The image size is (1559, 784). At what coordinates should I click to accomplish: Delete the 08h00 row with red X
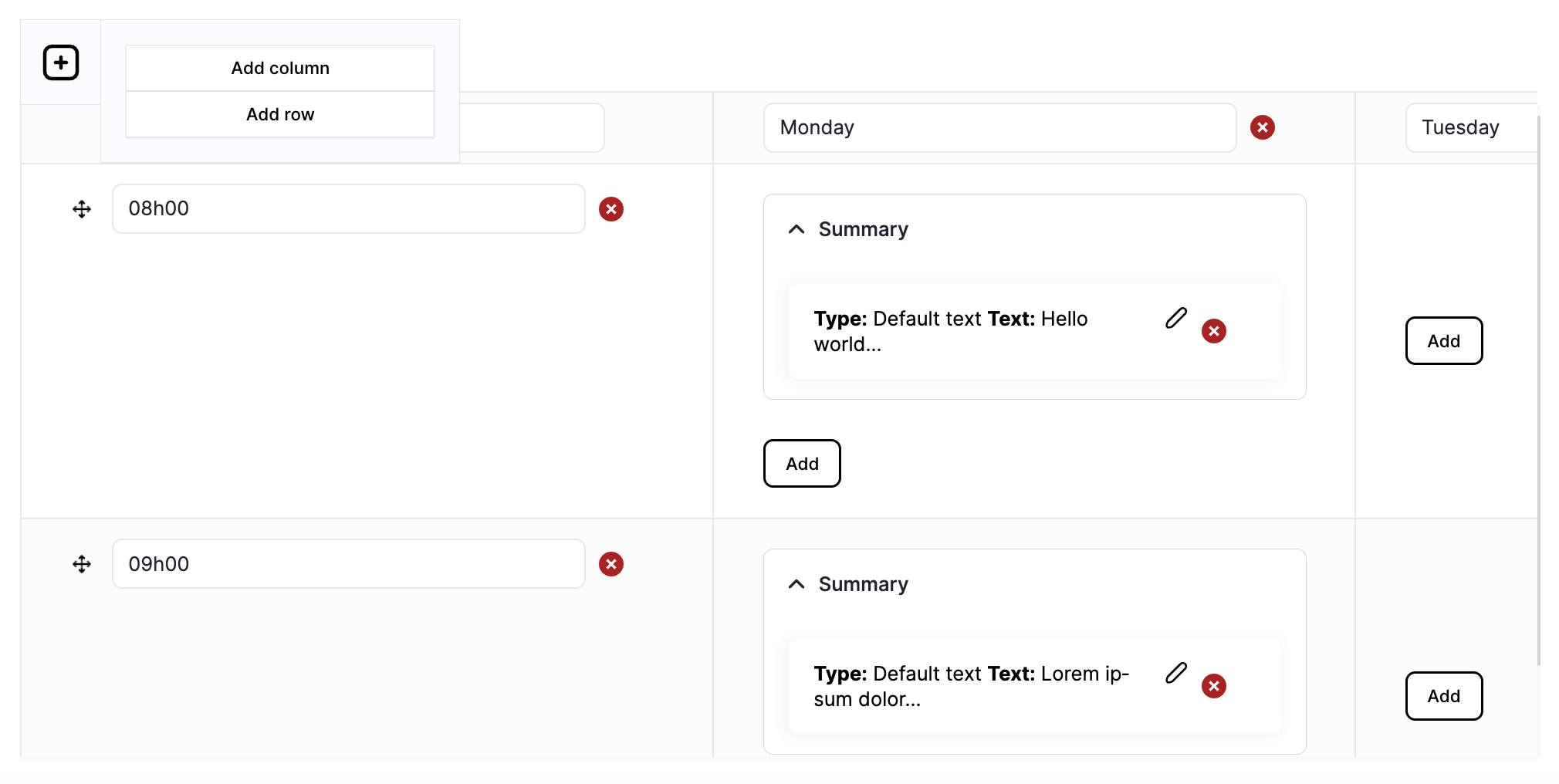coord(611,209)
